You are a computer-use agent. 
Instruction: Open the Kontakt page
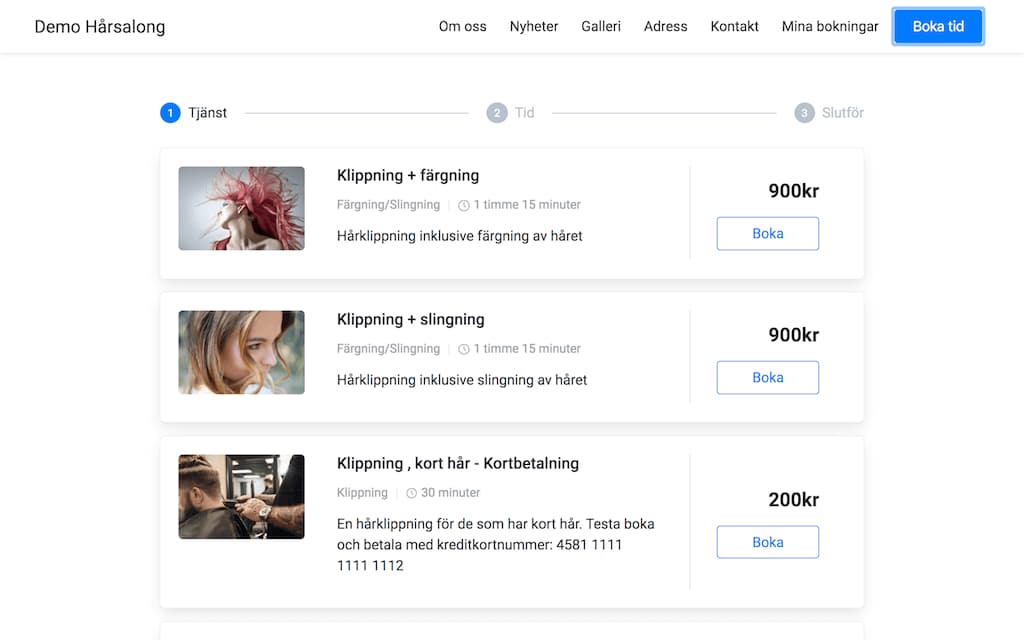(x=734, y=27)
